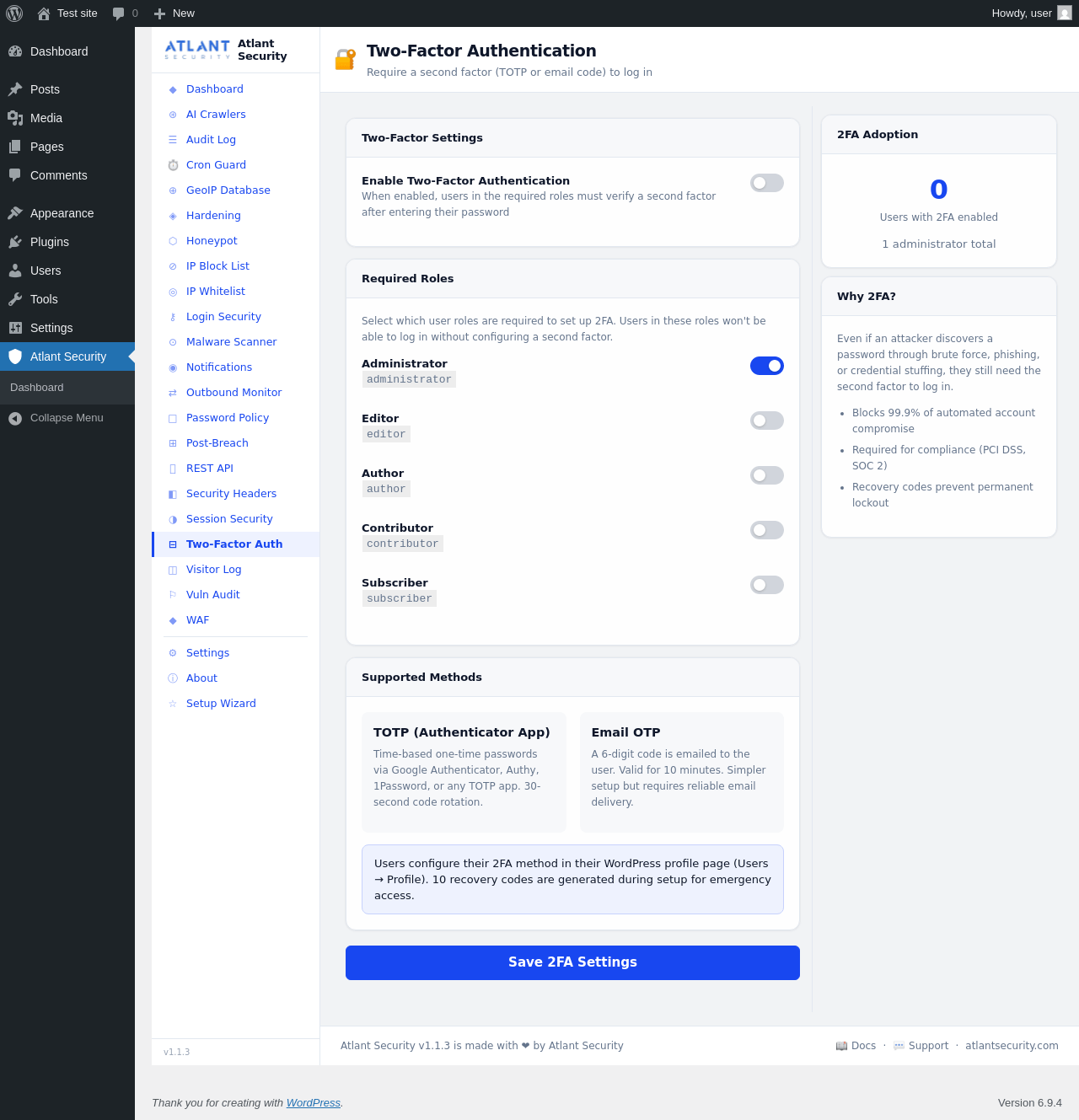Click the Plugins plug icon

pyautogui.click(x=15, y=242)
